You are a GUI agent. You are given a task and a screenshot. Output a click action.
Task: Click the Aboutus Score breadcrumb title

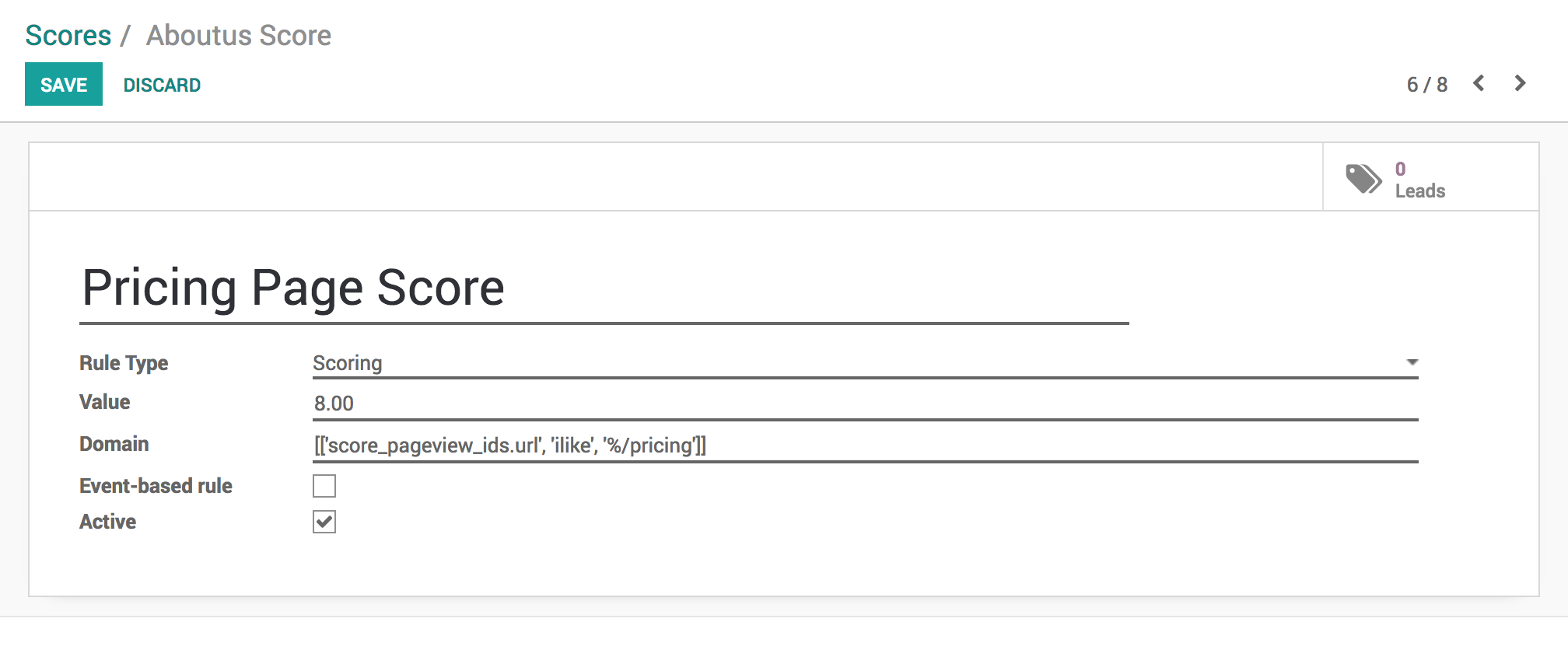239,36
